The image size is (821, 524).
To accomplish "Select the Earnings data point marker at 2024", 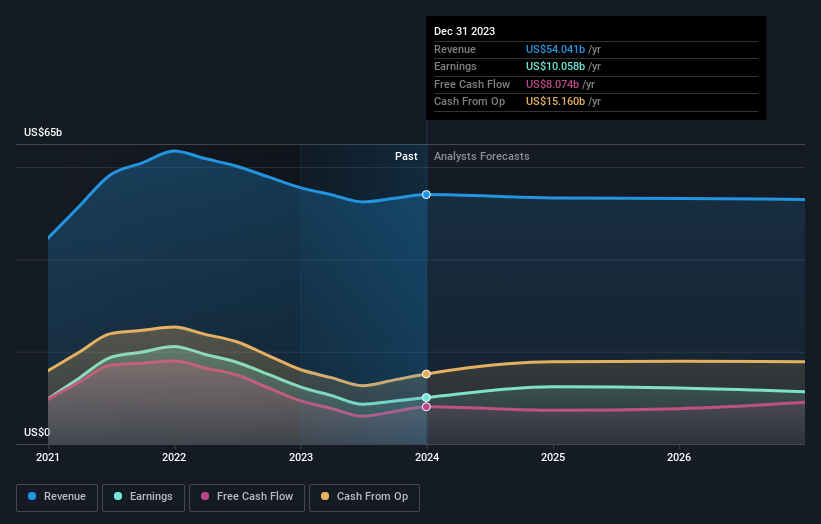I will (426, 397).
